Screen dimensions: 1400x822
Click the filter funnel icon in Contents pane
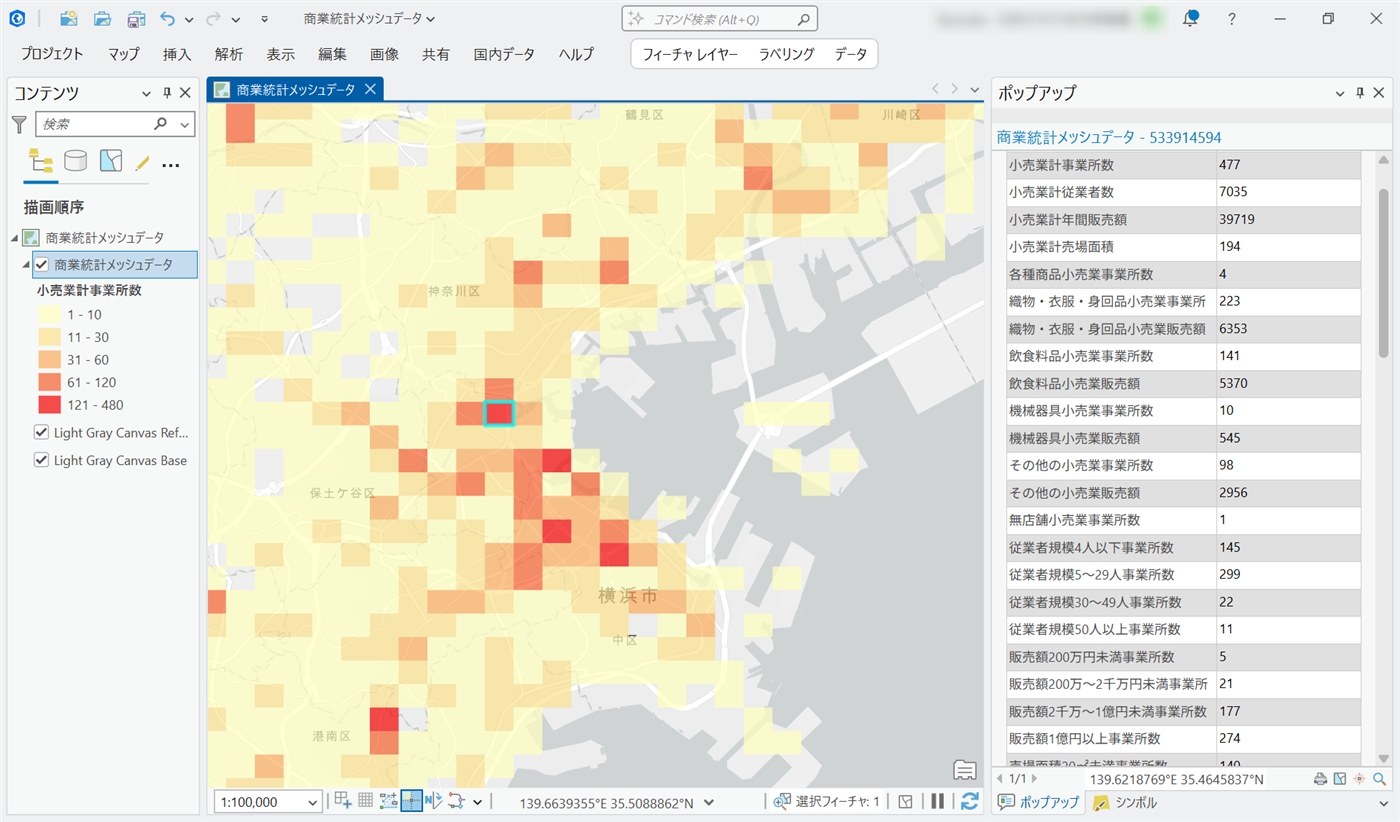[x=19, y=124]
